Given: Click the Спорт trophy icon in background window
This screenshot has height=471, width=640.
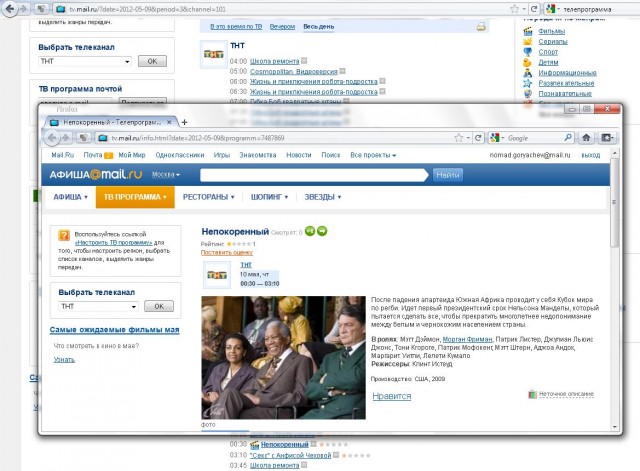Looking at the screenshot, I should [528, 52].
